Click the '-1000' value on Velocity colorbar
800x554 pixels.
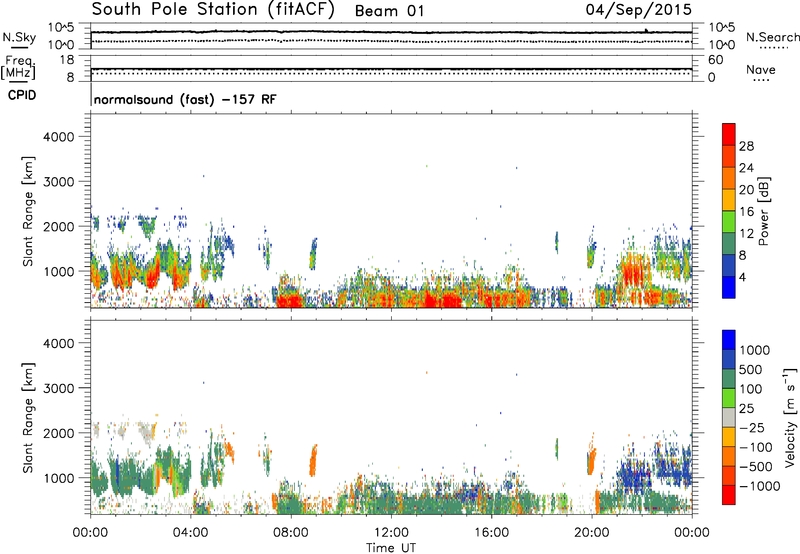tap(760, 486)
